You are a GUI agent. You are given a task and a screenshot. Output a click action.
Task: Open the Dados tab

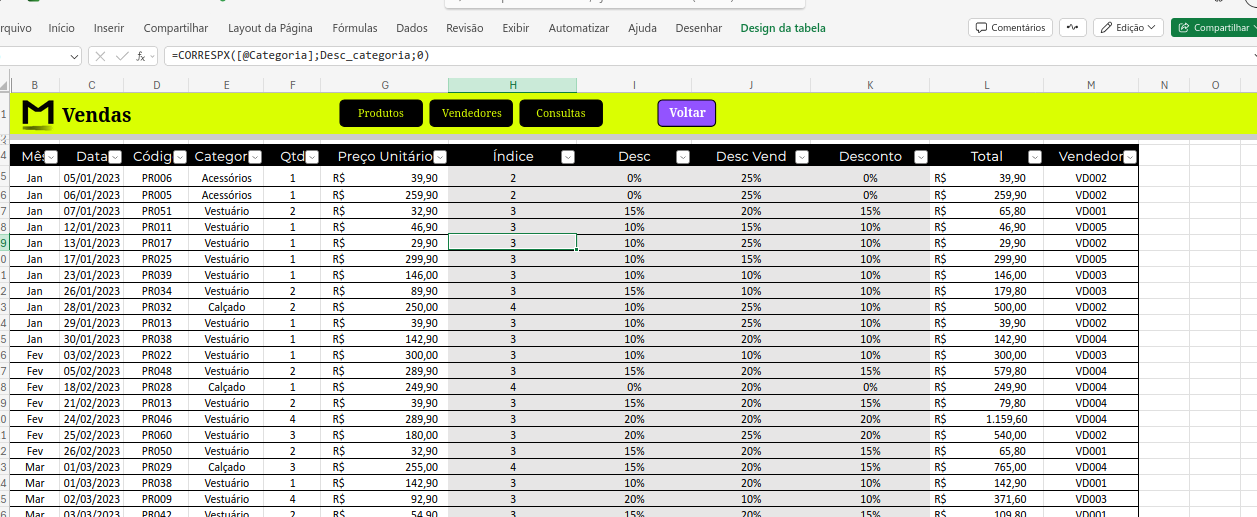[x=412, y=28]
